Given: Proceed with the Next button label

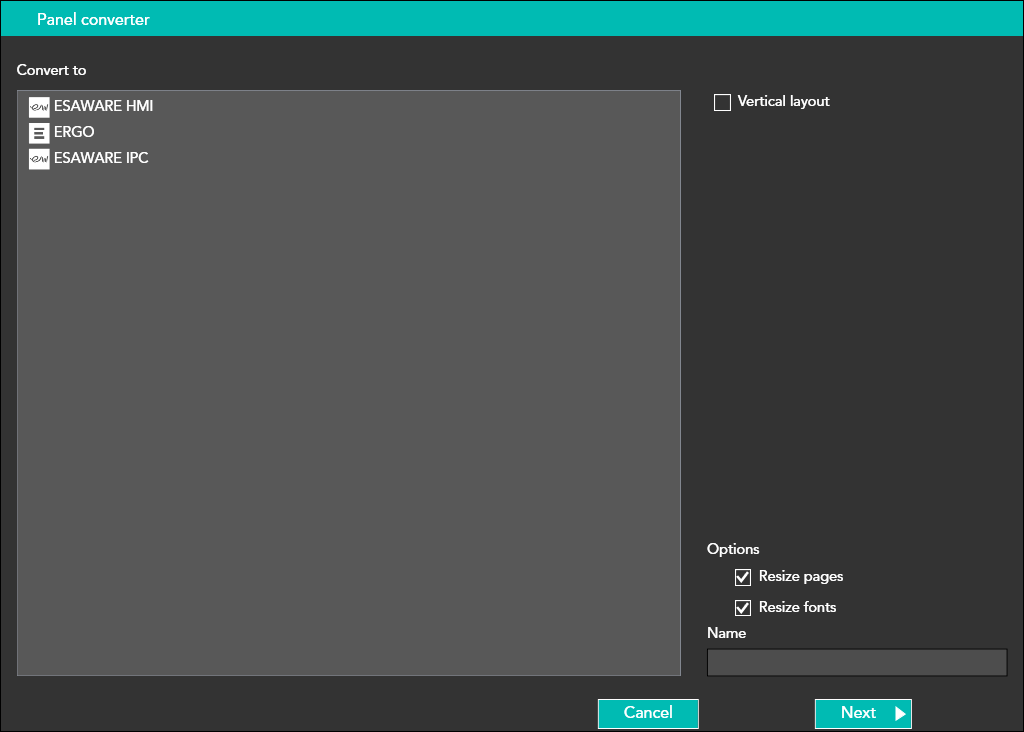Looking at the screenshot, I should click(857, 713).
